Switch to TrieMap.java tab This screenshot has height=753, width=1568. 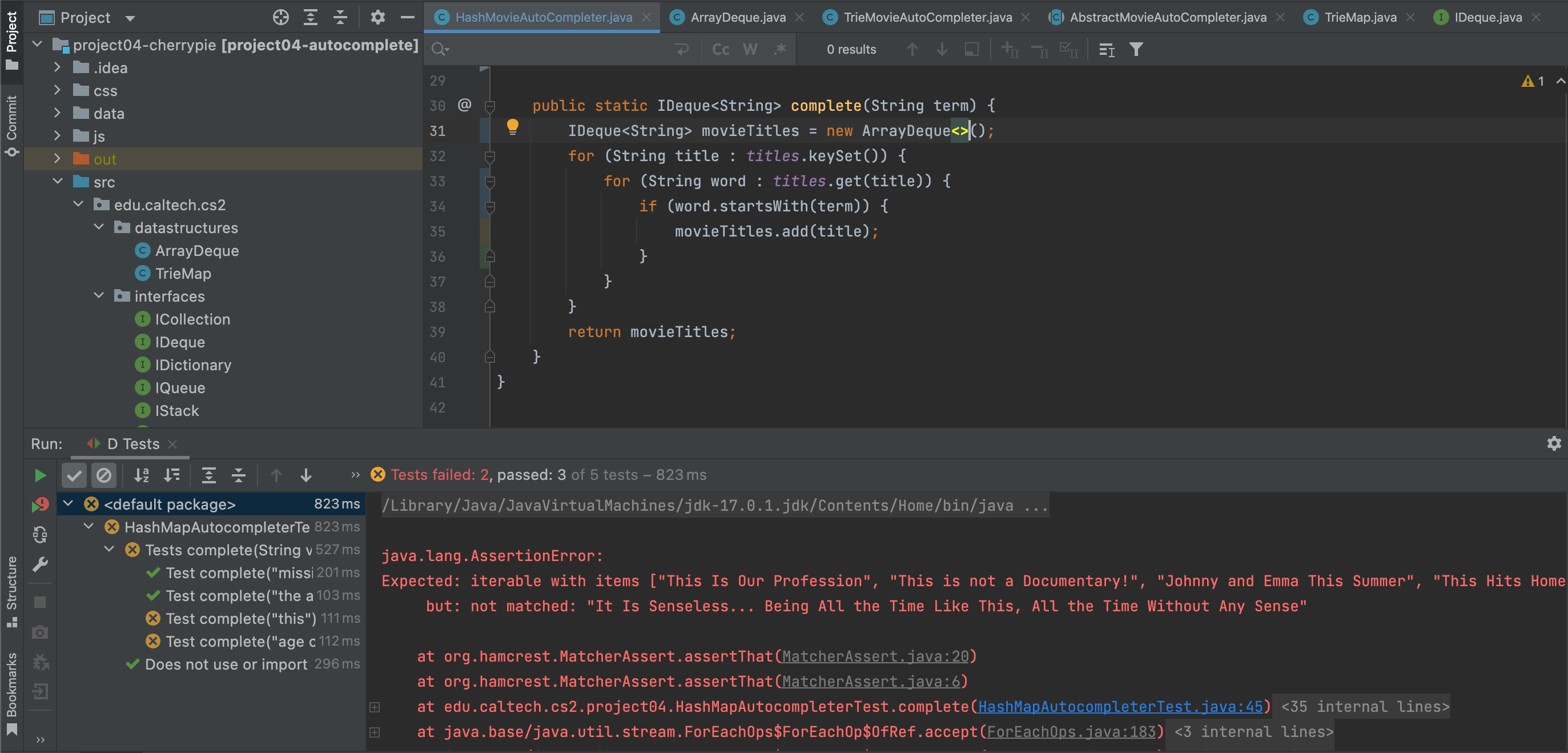pos(1360,17)
